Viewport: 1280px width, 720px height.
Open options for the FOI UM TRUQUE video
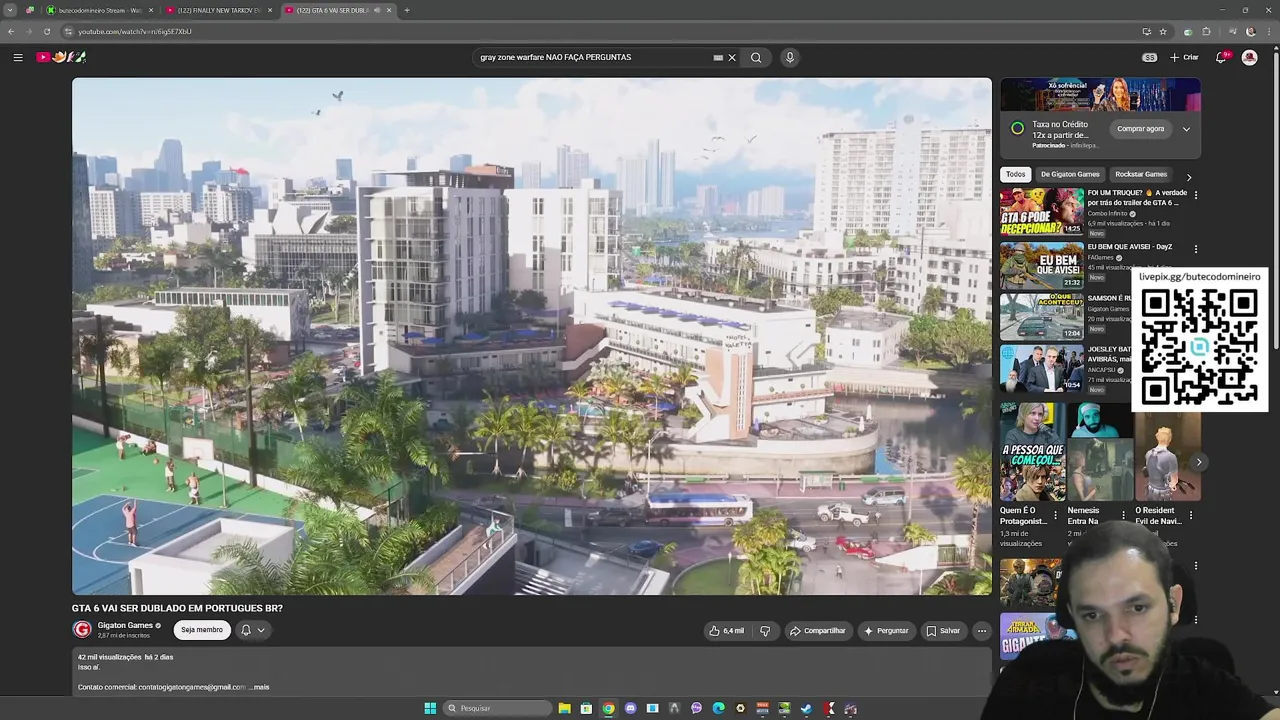pyautogui.click(x=1195, y=195)
